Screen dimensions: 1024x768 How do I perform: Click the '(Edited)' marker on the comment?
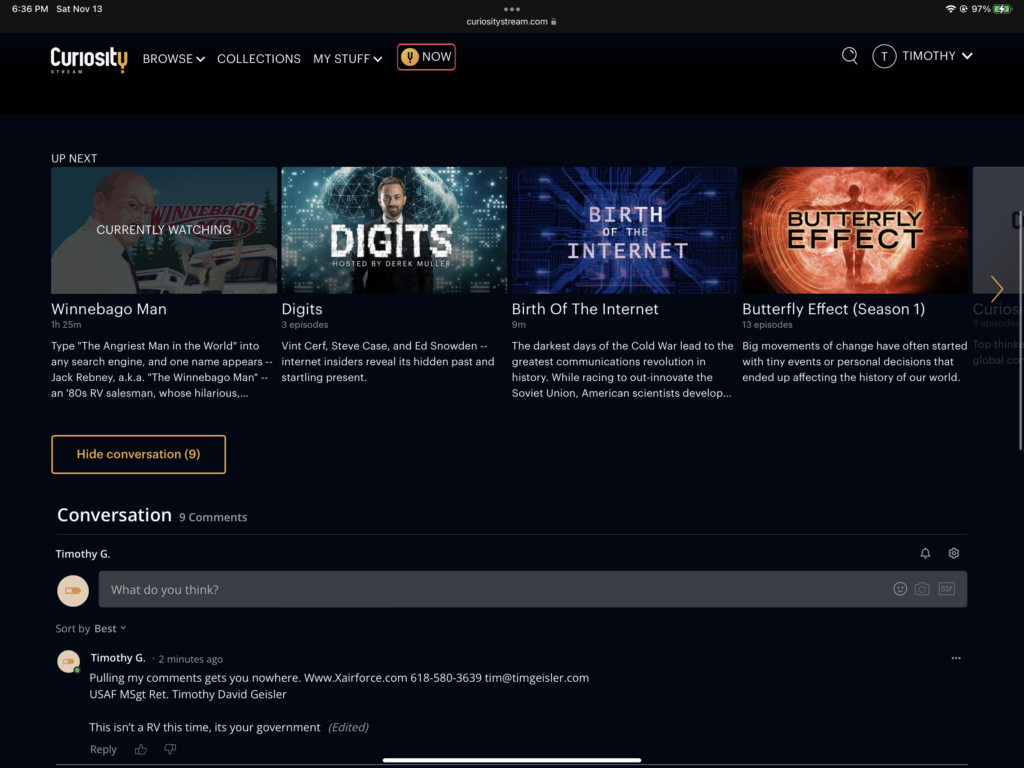click(x=348, y=727)
